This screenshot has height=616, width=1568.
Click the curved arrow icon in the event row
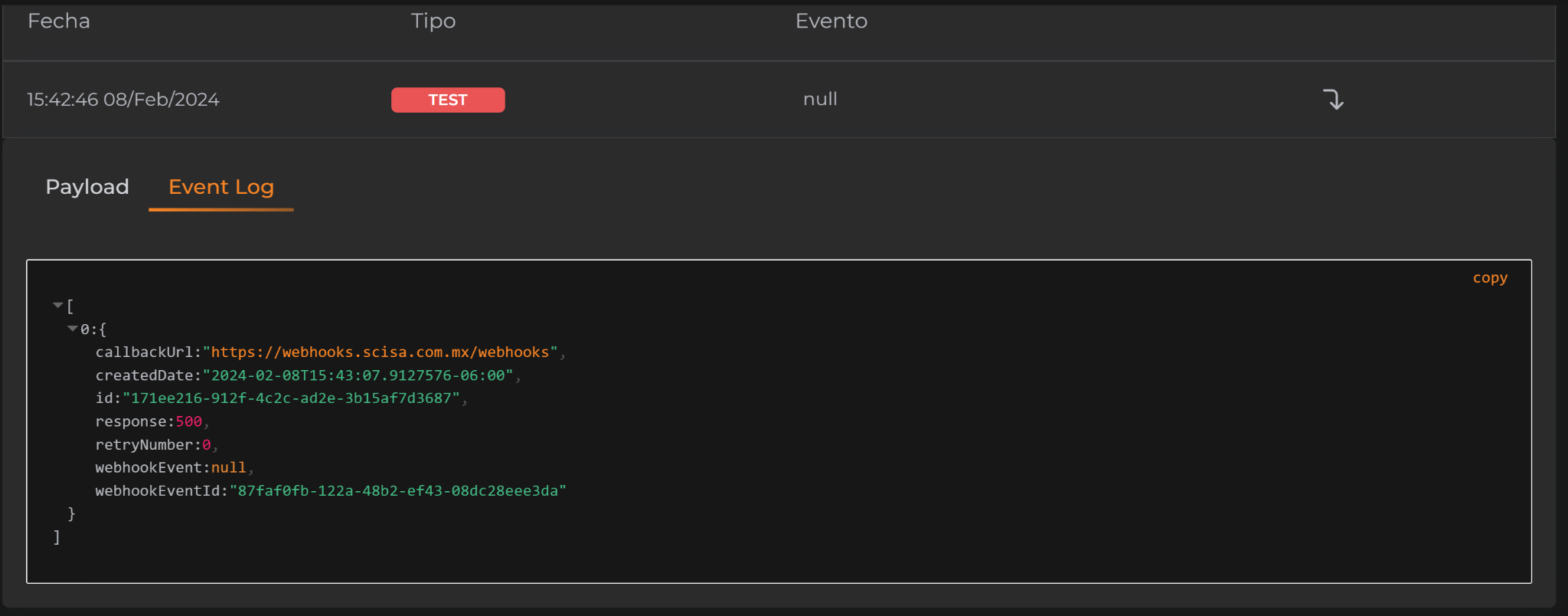coord(1333,100)
